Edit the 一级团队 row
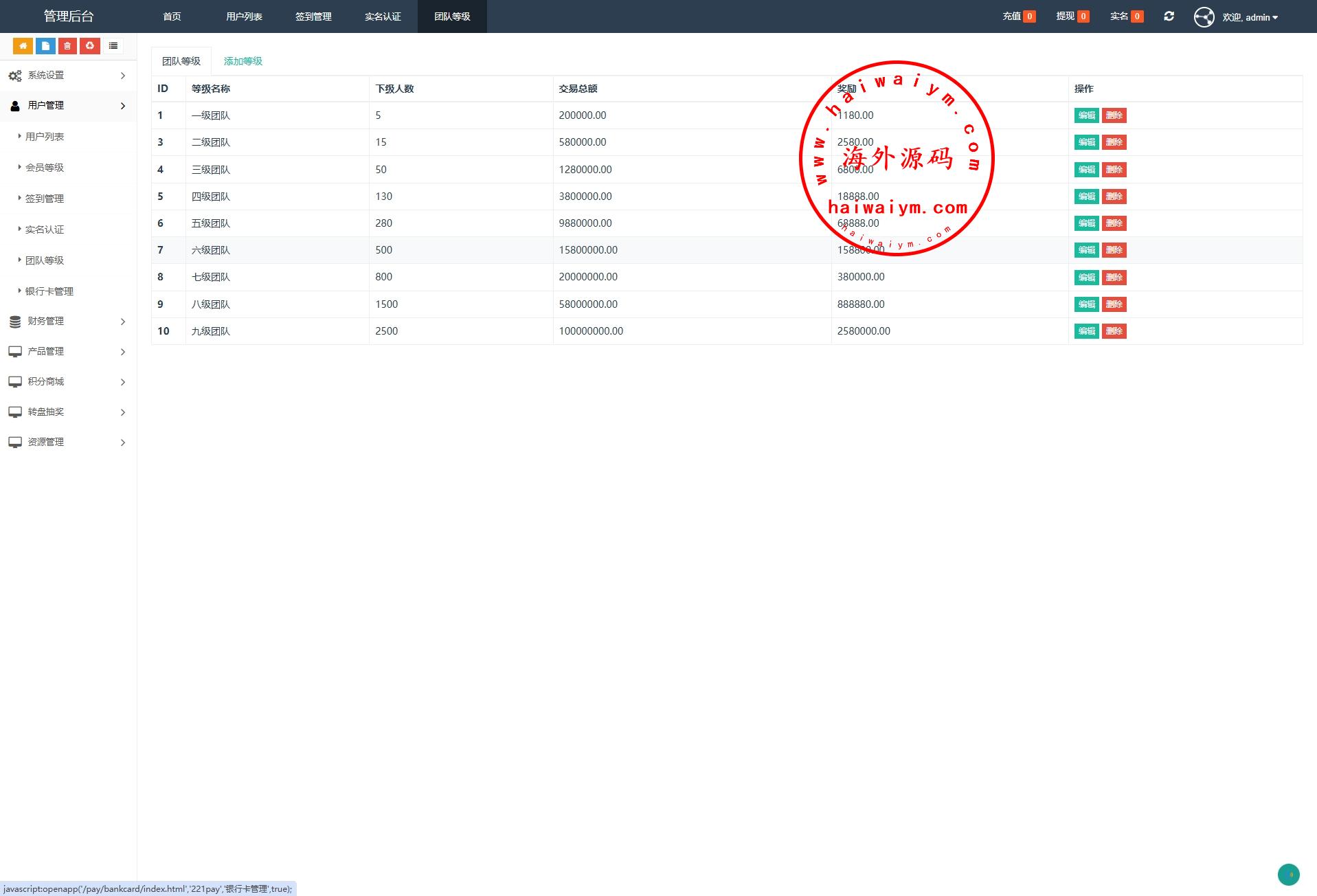Image resolution: width=1317 pixels, height=896 pixels. (1086, 115)
